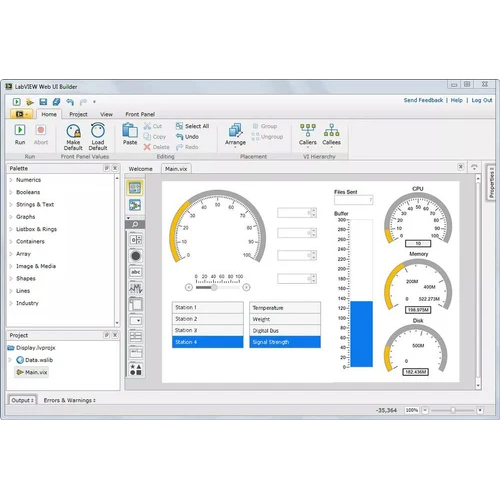Open the yellow application menu button
The width and height of the screenshot is (500, 500).
(21, 114)
